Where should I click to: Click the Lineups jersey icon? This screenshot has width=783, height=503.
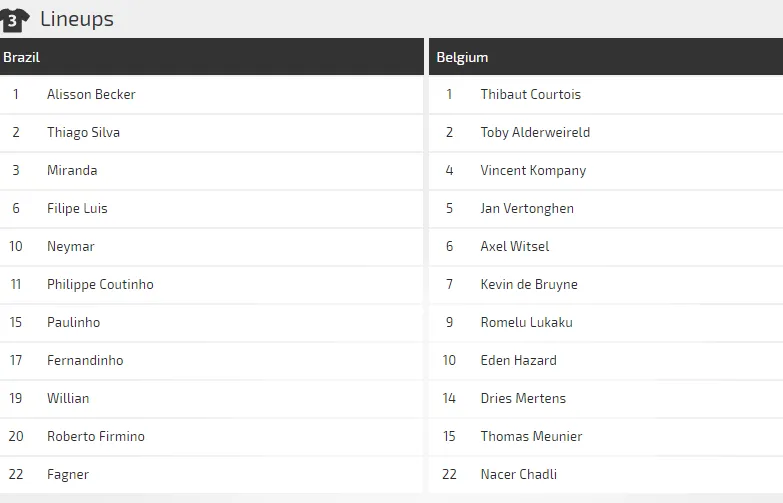14,19
